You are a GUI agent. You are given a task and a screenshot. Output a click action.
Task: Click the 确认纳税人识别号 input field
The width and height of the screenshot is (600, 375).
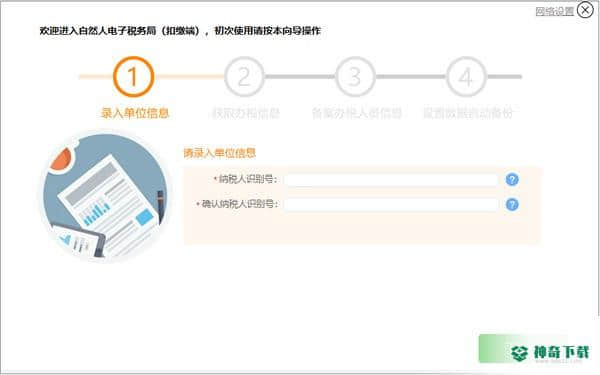tap(391, 205)
